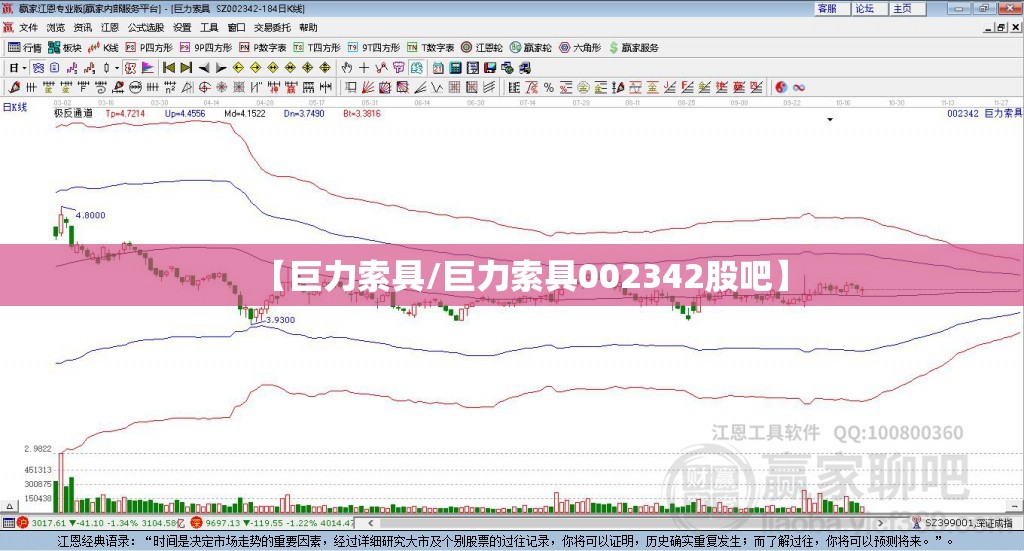Click the truck icon in toolbar

[524, 68]
